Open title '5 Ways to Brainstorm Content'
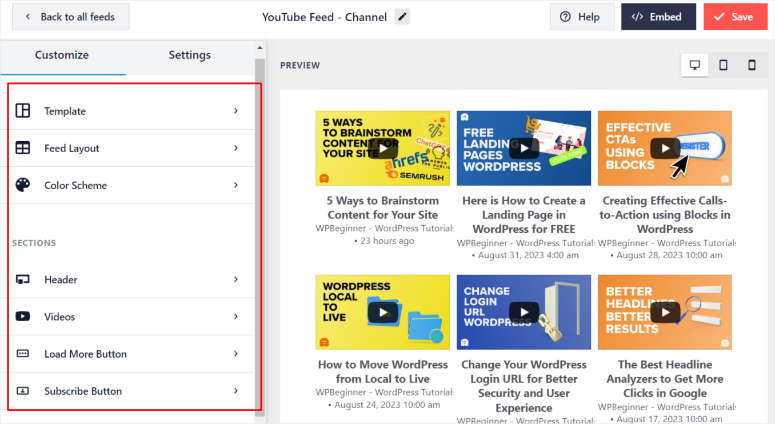The image size is (775, 424). point(383,208)
